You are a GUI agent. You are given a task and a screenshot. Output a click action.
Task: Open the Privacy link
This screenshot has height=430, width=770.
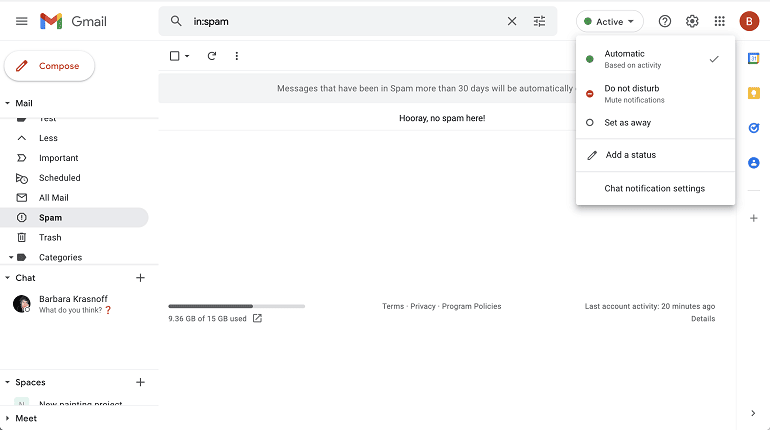[x=423, y=306]
